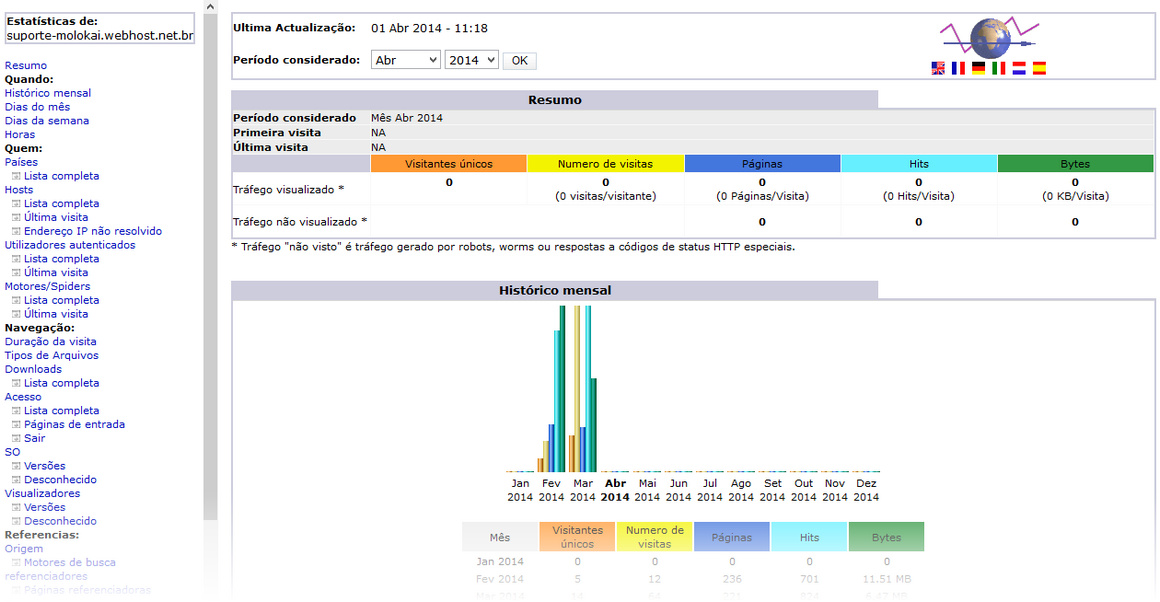Pick the Dutch flag language icon
The height and width of the screenshot is (602, 1160).
pos(1018,69)
